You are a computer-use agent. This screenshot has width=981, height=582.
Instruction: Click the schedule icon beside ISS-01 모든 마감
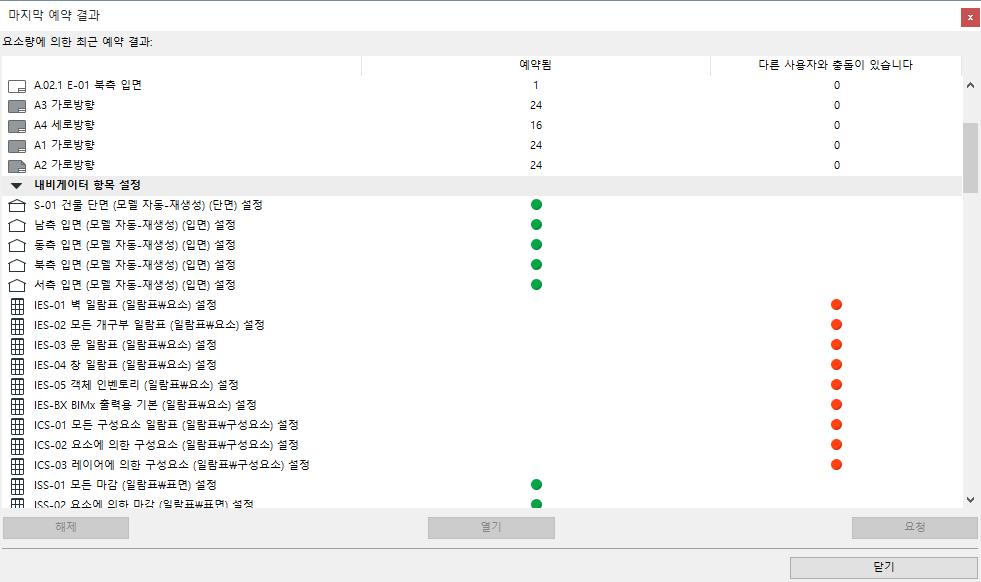pyautogui.click(x=16, y=484)
